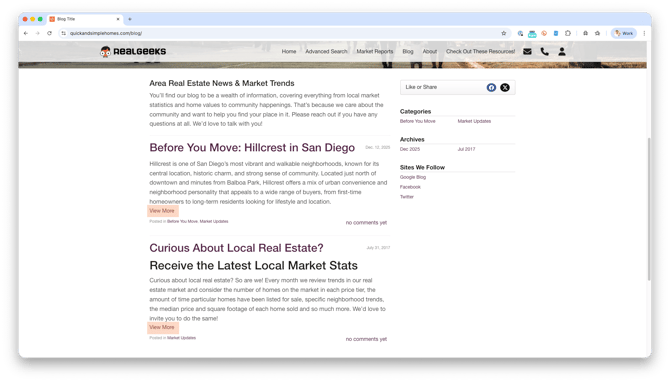Click the Archives sidebar heading
This screenshot has height=382, width=670.
412,140
